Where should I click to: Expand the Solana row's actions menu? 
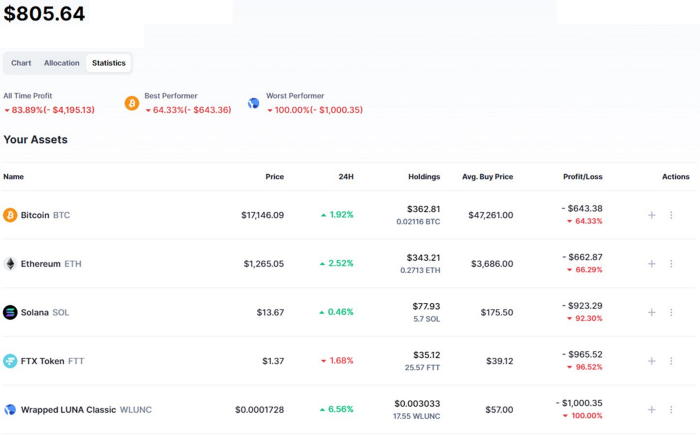(671, 312)
